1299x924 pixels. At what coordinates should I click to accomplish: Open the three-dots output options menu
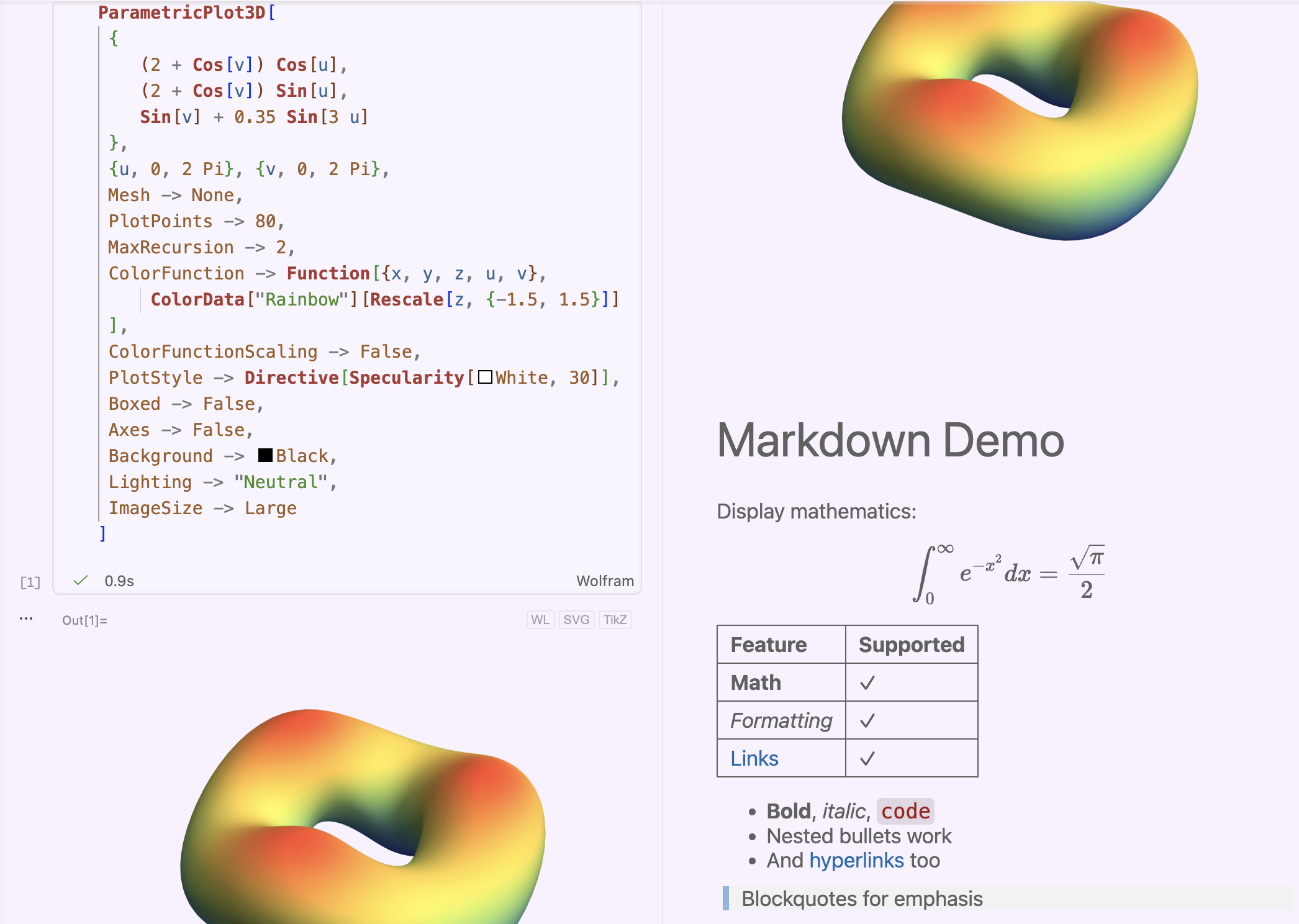click(26, 618)
